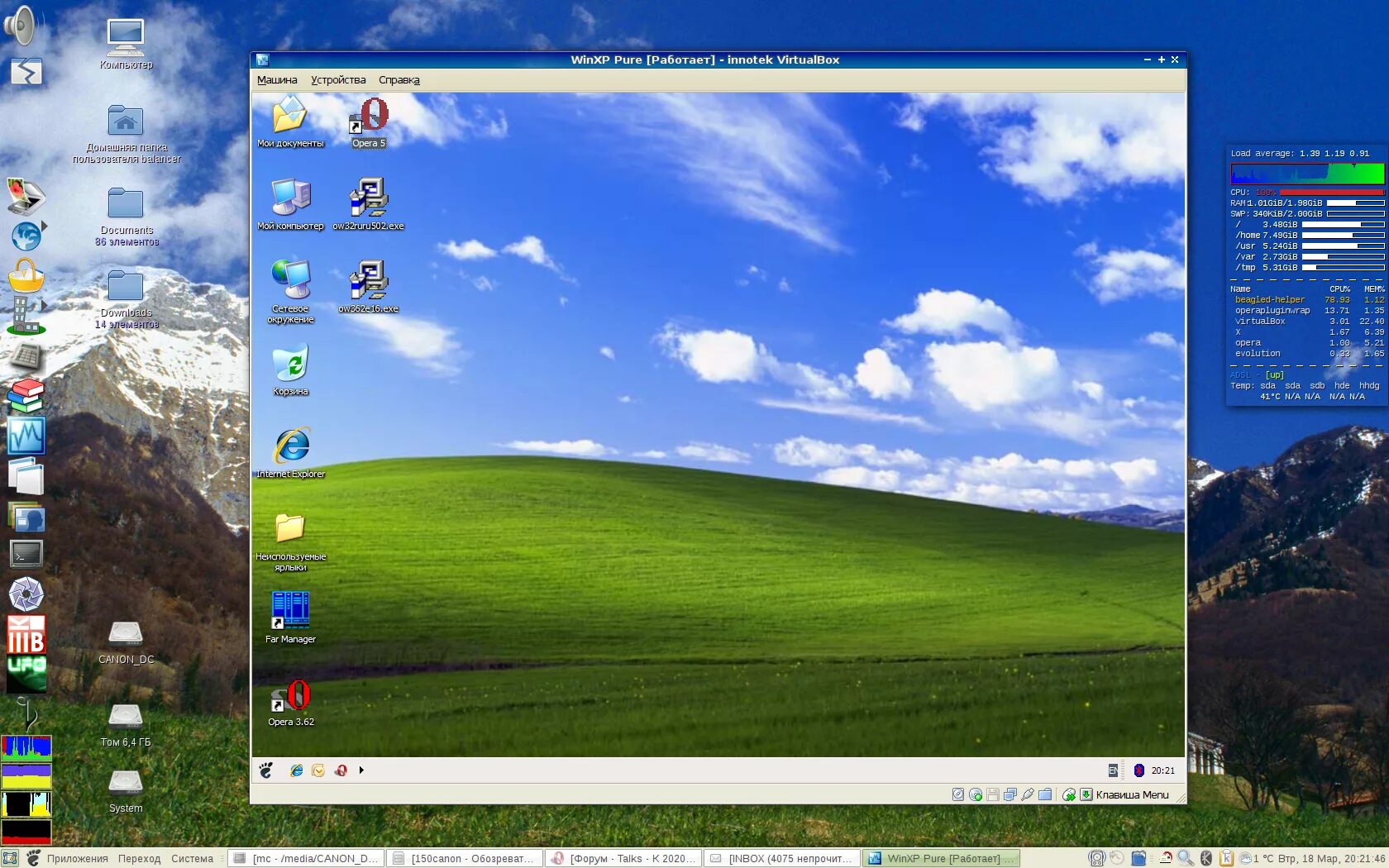
Task: Open the Справка menu in VirtualBox
Action: pyautogui.click(x=399, y=80)
